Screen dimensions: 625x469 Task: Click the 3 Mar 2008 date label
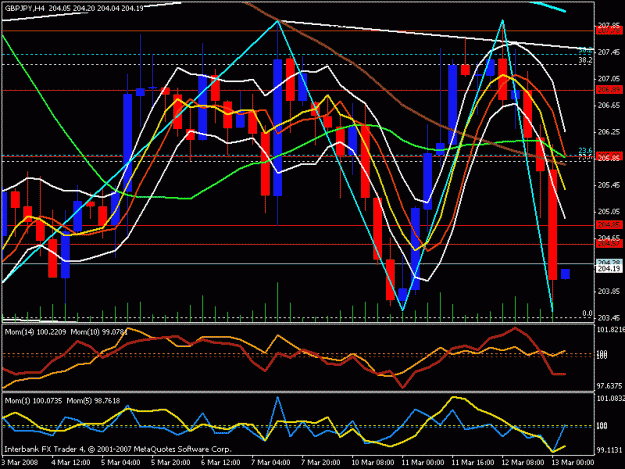pyautogui.click(x=20, y=463)
